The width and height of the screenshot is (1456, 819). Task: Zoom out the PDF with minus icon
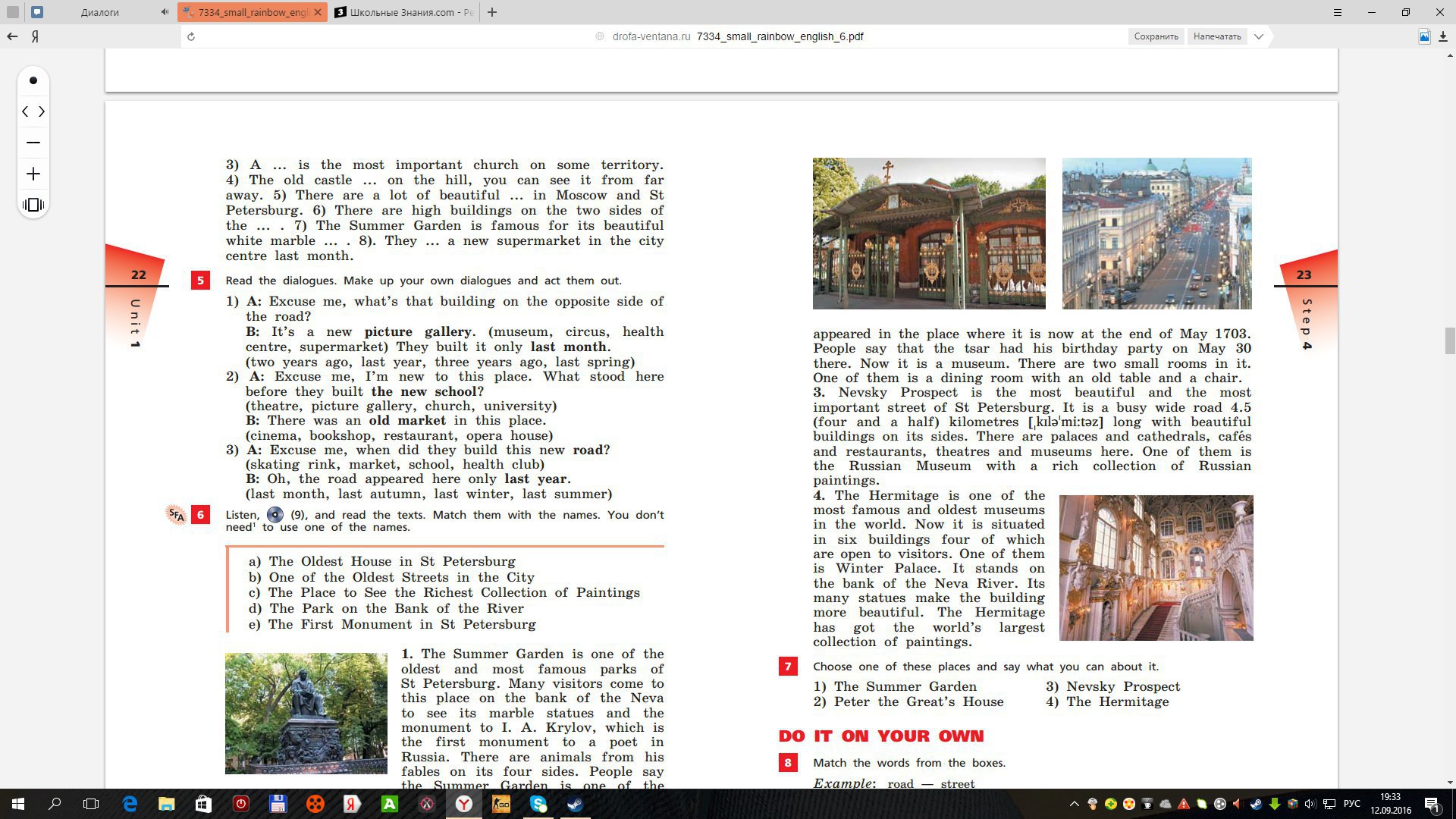click(x=33, y=143)
